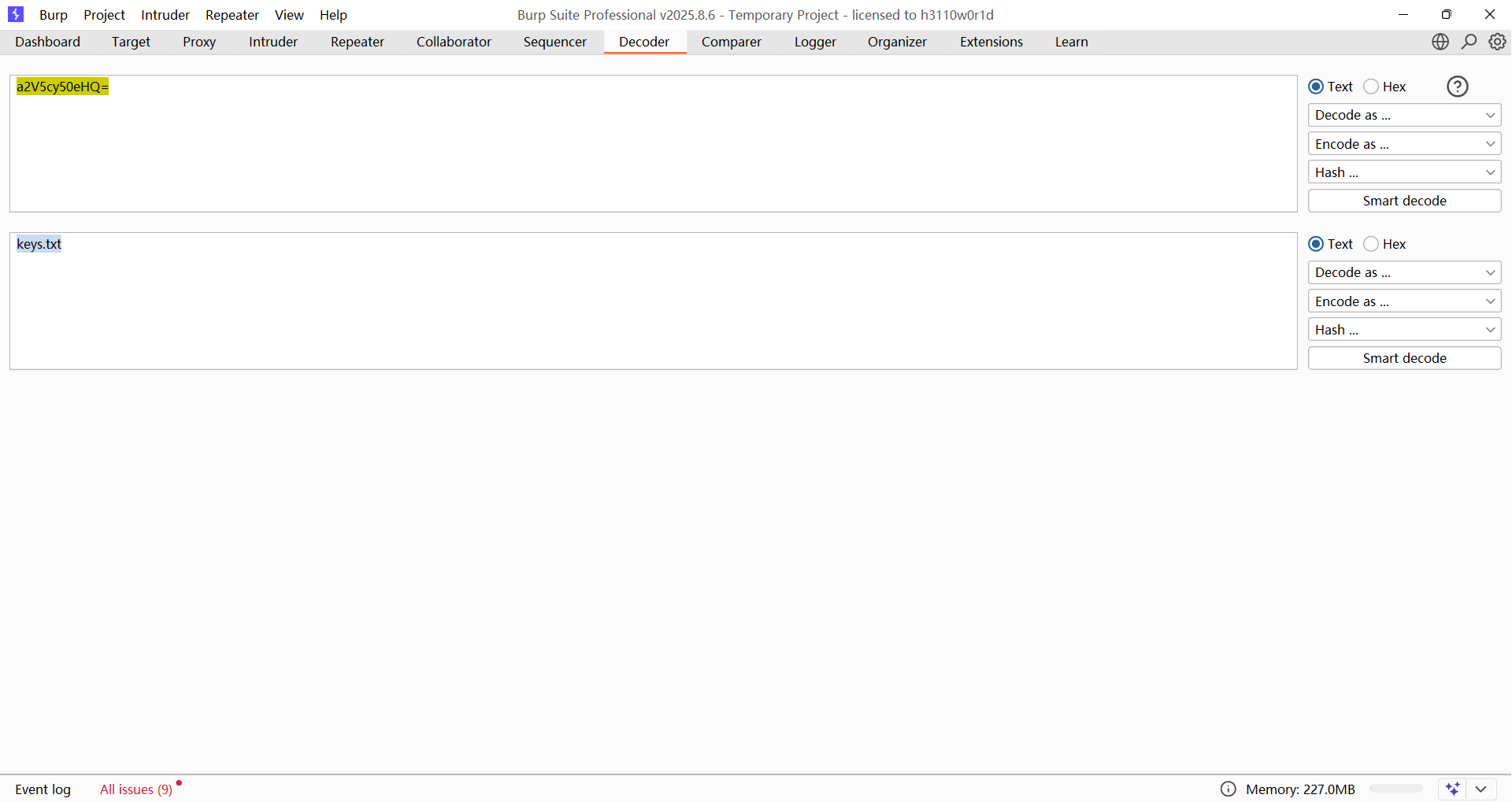
Task: Switch to the Collaborator tab
Action: (454, 42)
